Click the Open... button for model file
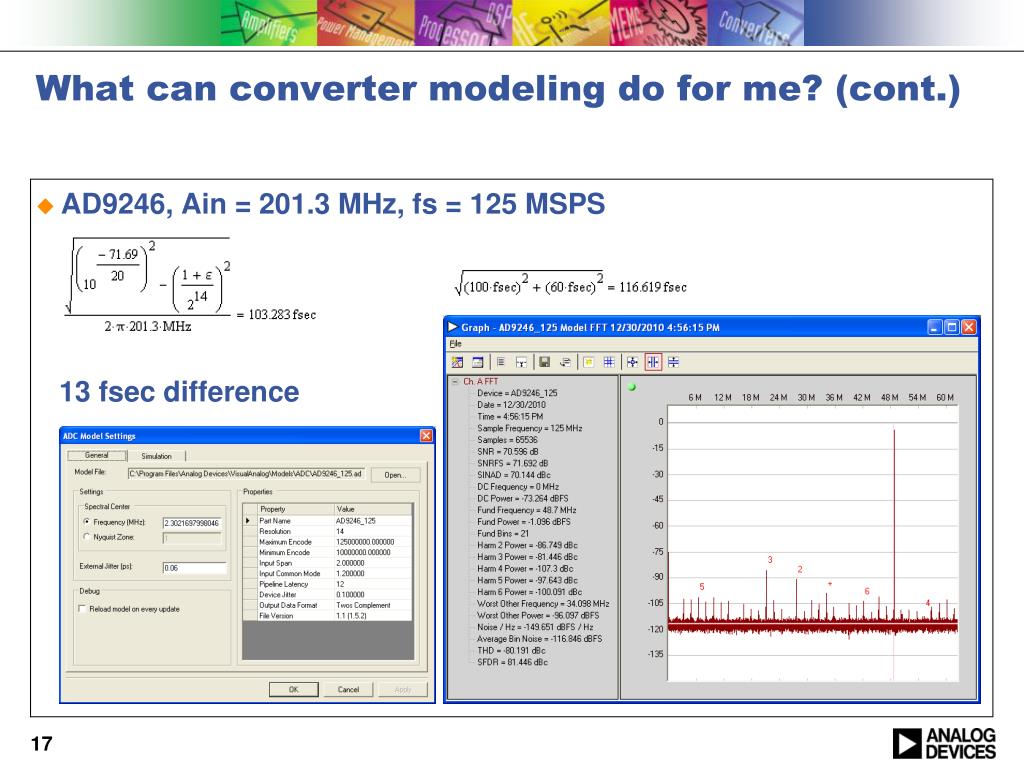 395,475
